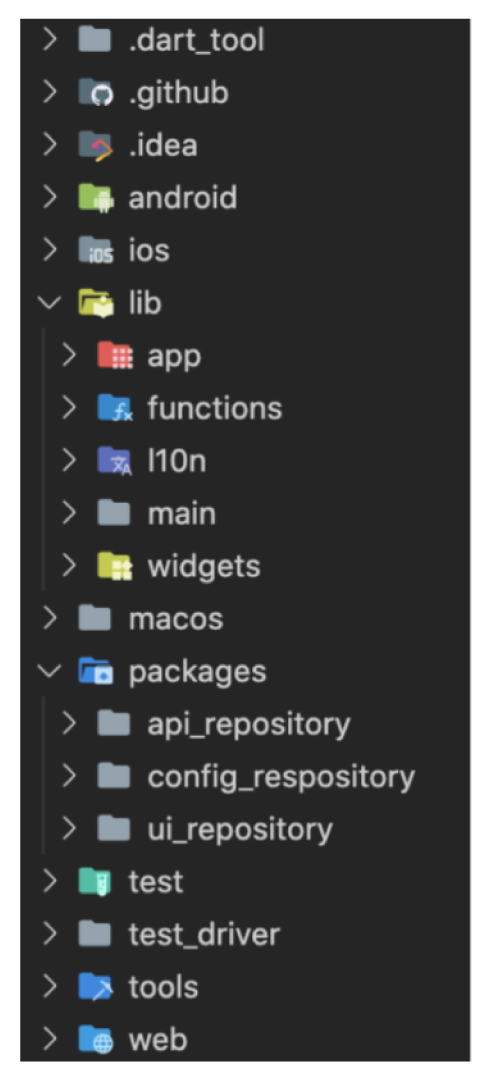Click the green android folder icon

[95, 198]
